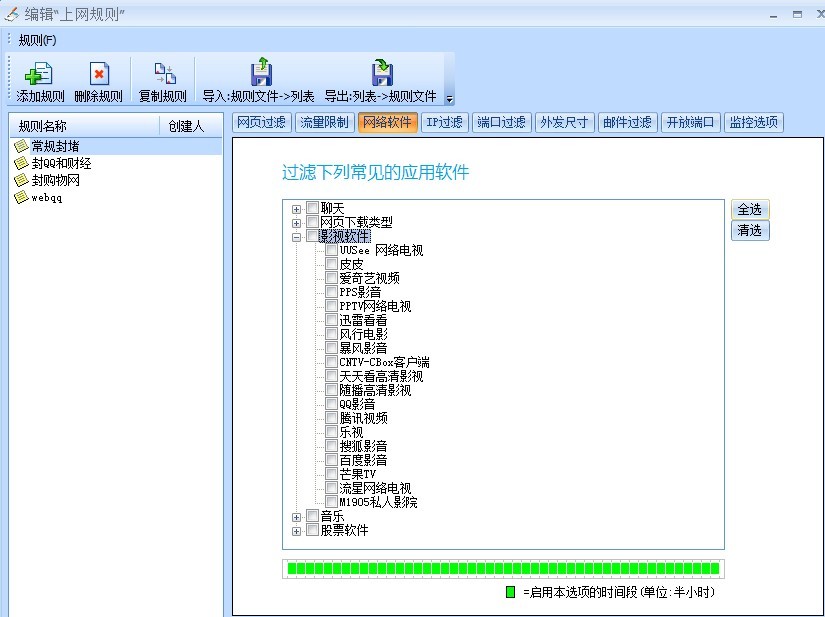Viewport: 825px width, 617px height.
Task: Open the toolbar overflow arrow
Action: [x=449, y=98]
